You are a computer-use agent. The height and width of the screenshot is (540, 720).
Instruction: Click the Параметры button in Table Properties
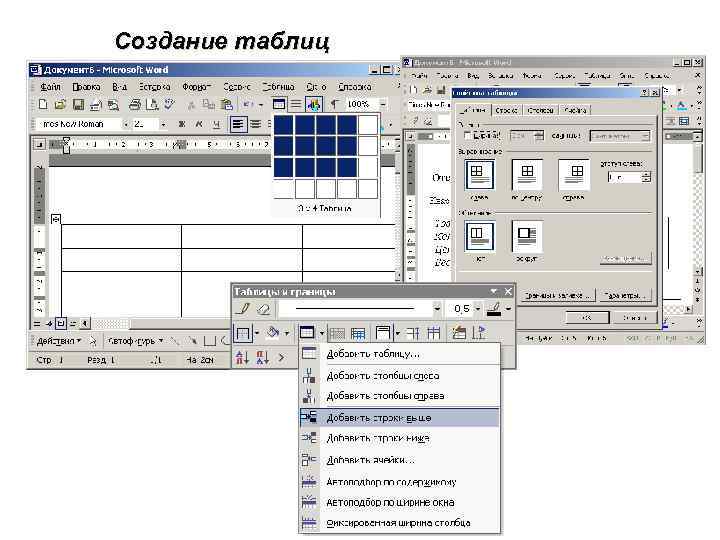tap(625, 295)
